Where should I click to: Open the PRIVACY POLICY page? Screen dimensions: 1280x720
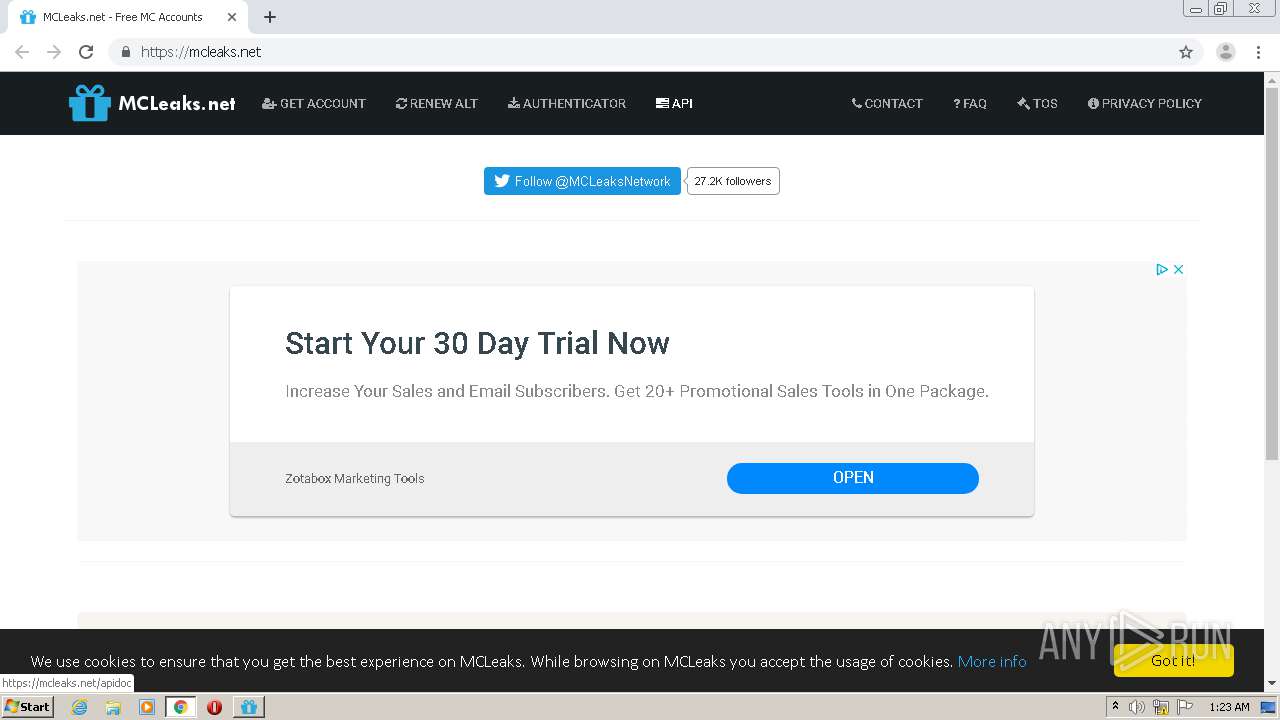[1145, 103]
